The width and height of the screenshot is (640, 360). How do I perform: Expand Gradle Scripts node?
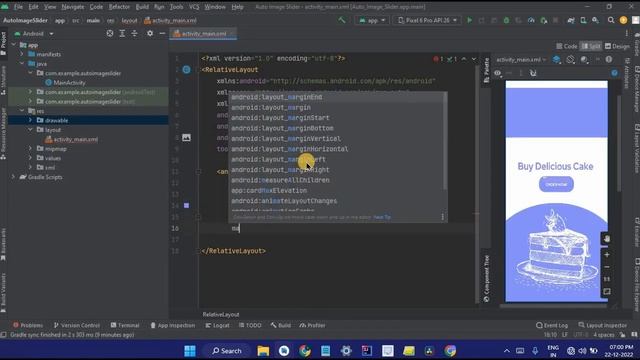(13, 177)
